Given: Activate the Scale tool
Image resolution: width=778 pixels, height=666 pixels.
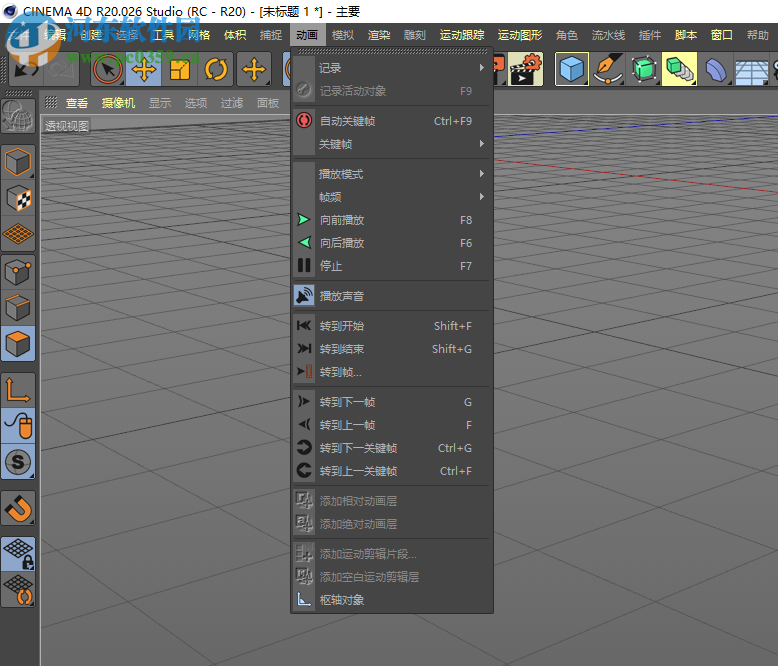Looking at the screenshot, I should tap(180, 69).
